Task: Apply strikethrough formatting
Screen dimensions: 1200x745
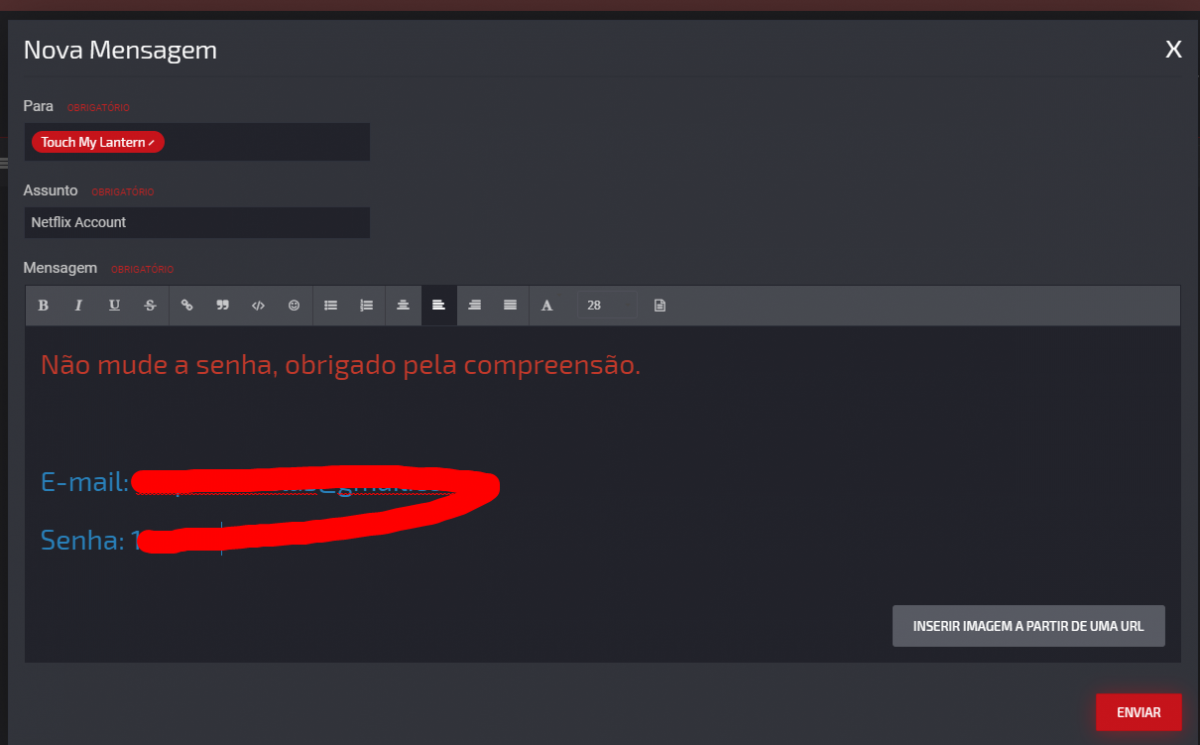Action: (x=151, y=305)
